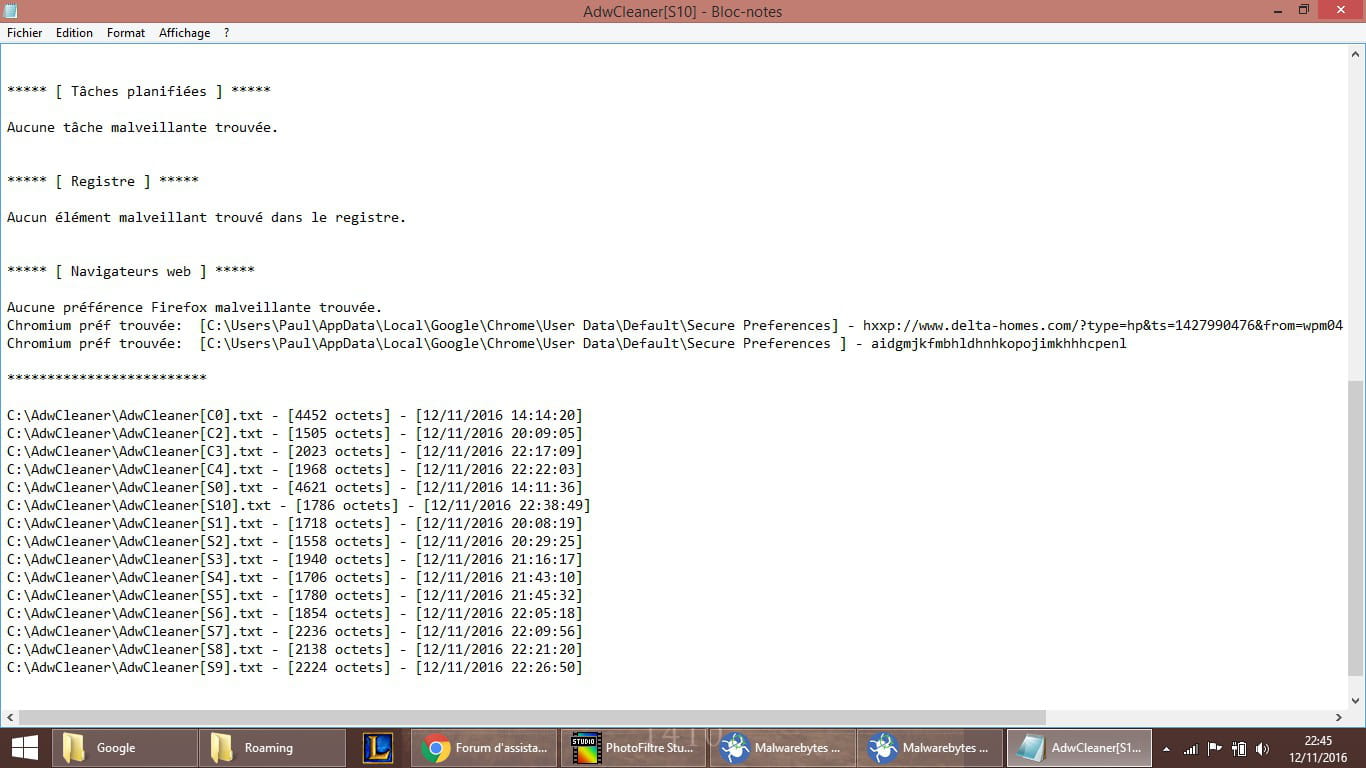Open the volume speaker tray icon
The height and width of the screenshot is (768, 1366).
(x=1262, y=748)
